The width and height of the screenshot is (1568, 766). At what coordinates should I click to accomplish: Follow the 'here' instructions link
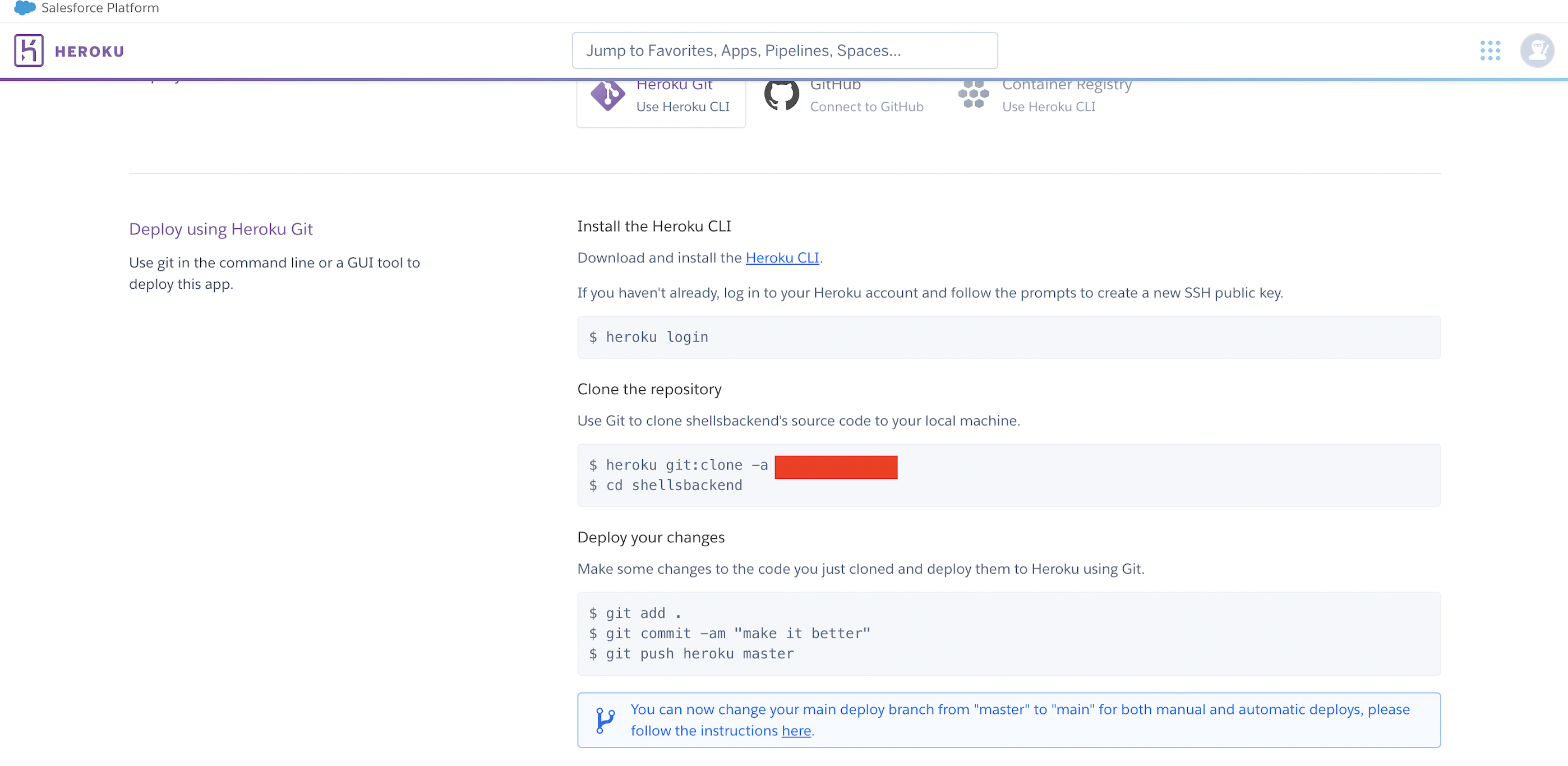[796, 731]
